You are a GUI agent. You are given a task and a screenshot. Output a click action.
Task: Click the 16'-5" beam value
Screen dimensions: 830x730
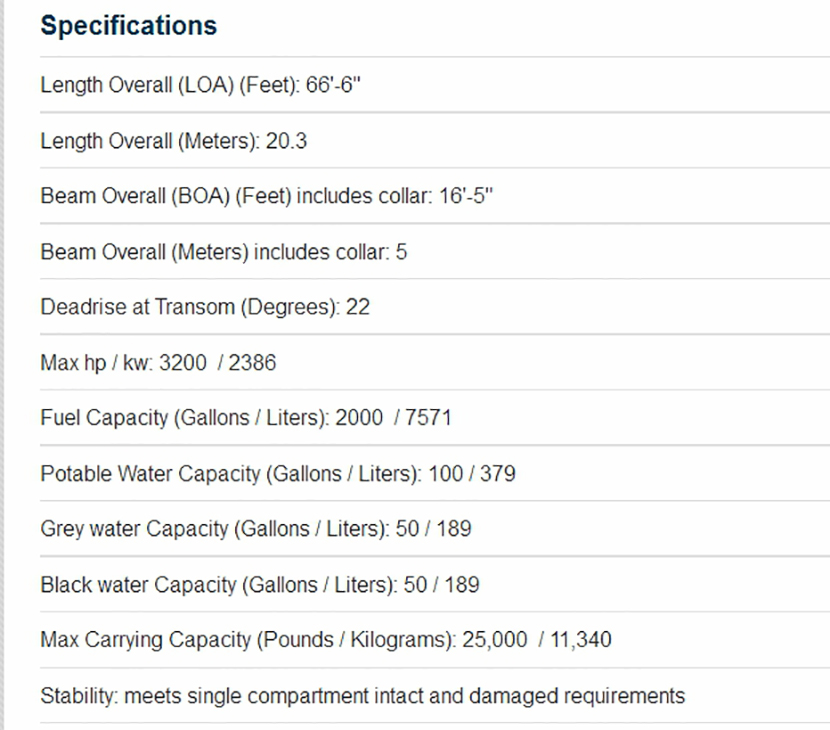click(x=466, y=196)
